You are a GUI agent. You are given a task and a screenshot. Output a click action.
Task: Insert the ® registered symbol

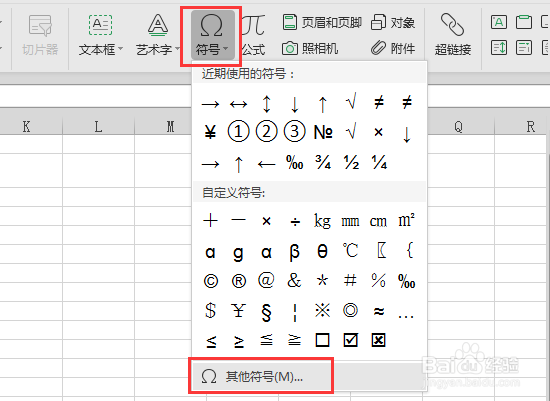[x=239, y=281]
